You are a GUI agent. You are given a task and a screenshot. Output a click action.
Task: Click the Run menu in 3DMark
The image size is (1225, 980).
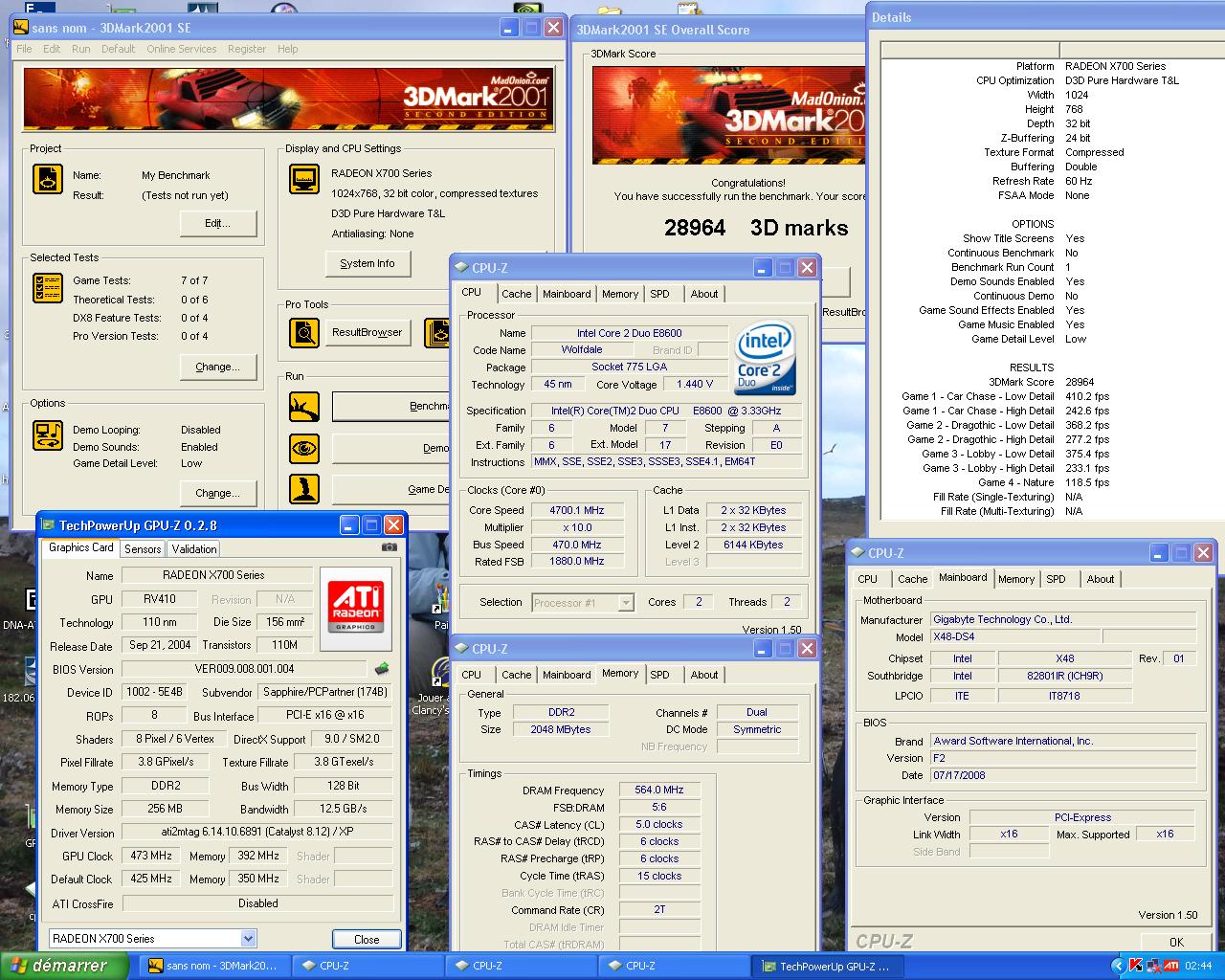[x=81, y=49]
